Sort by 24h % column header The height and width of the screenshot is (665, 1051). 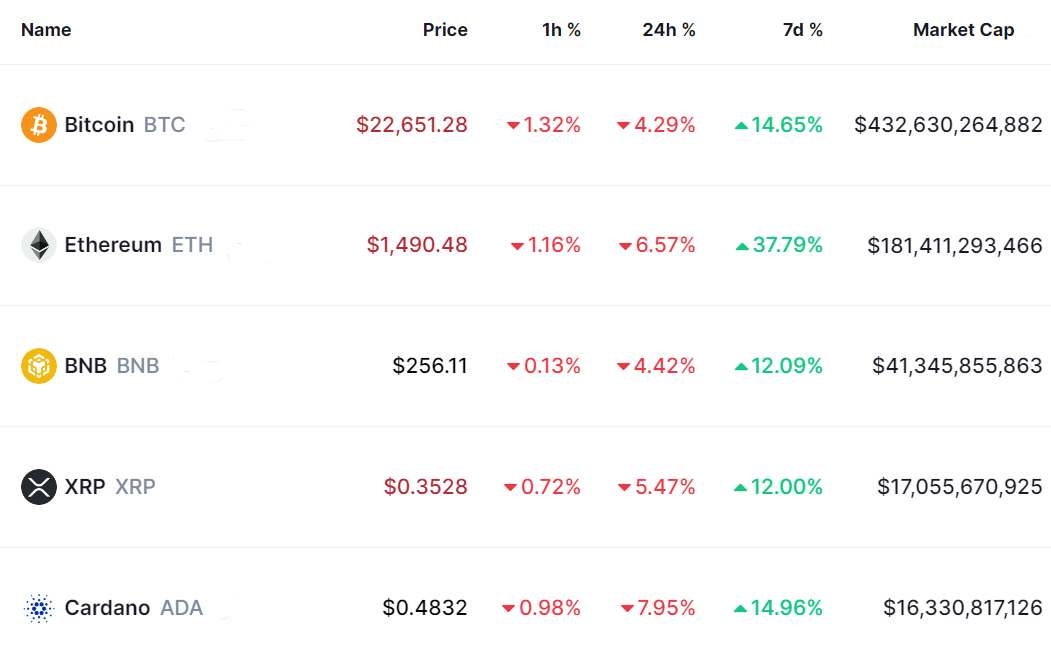(668, 30)
